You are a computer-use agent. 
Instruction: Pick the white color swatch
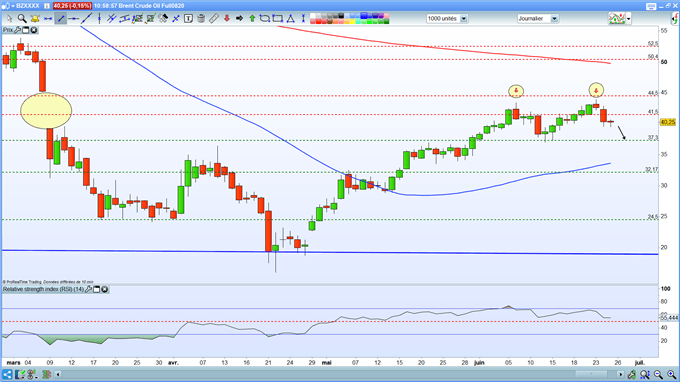(314, 16)
